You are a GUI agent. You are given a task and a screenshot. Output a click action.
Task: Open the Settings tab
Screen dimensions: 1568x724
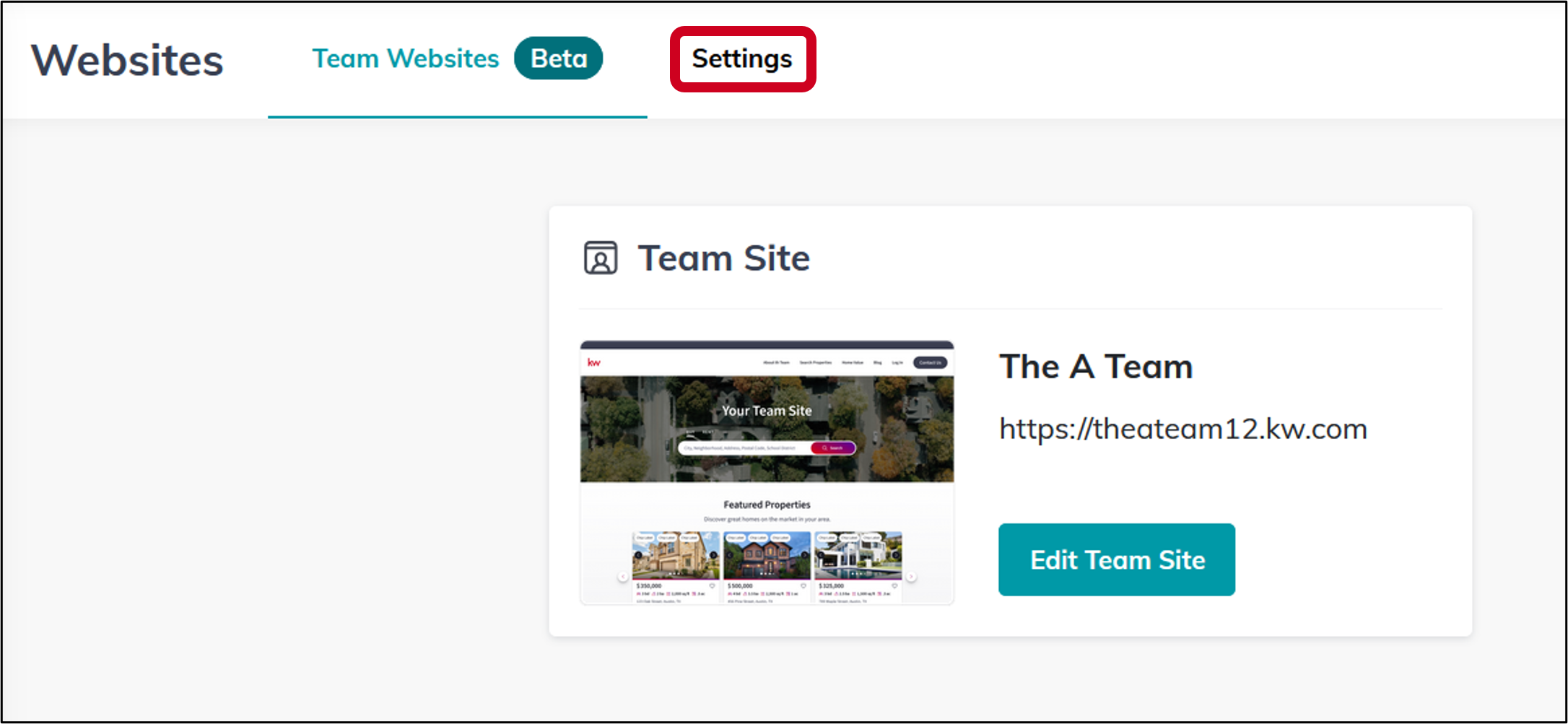(742, 59)
